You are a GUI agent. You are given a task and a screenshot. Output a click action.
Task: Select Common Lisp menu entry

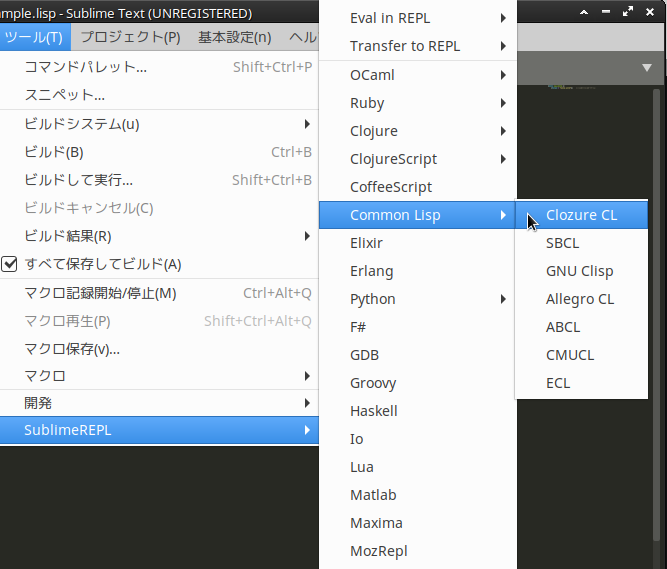(418, 215)
